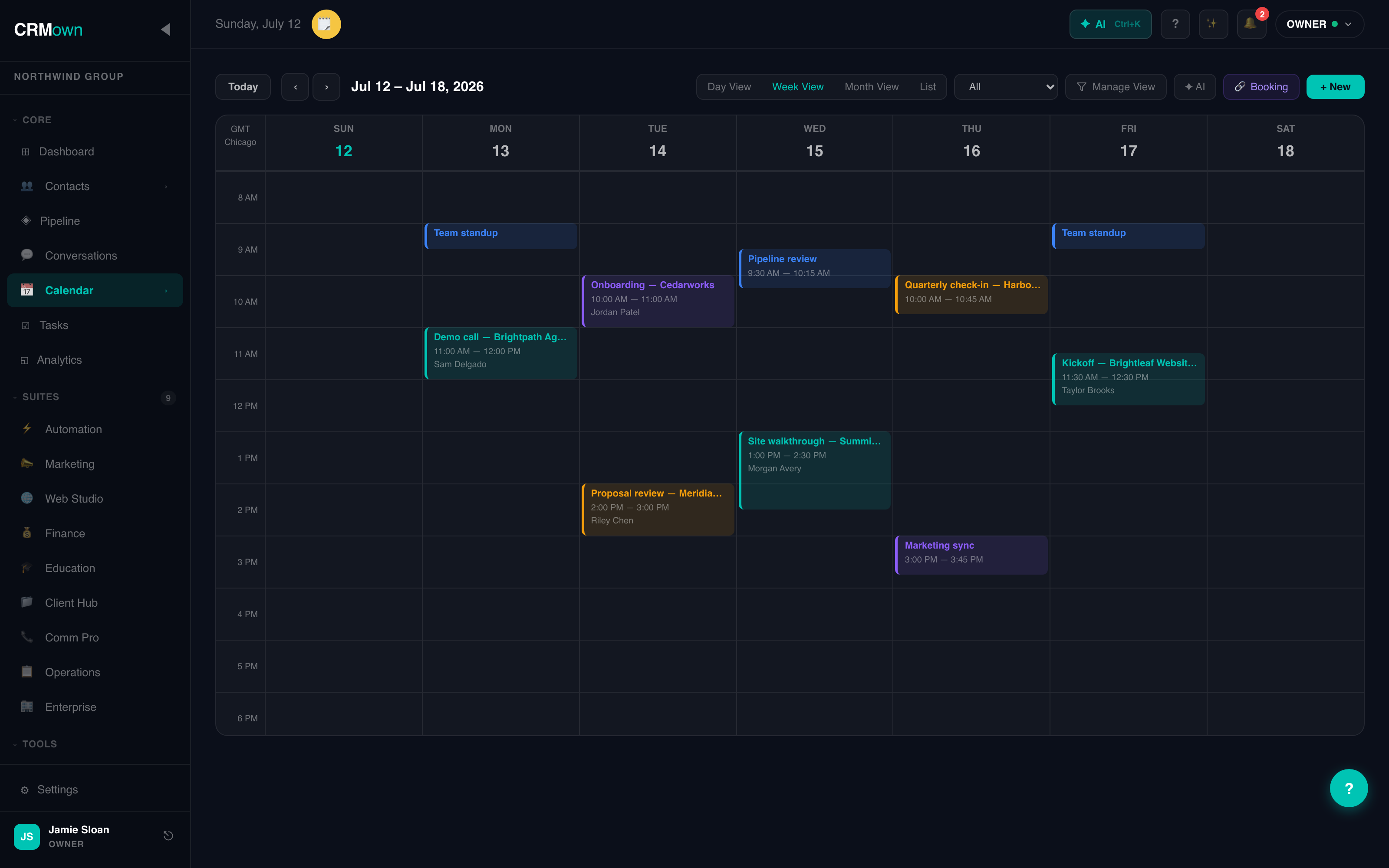
Task: Click the Dashboard grid icon
Action: click(x=25, y=151)
